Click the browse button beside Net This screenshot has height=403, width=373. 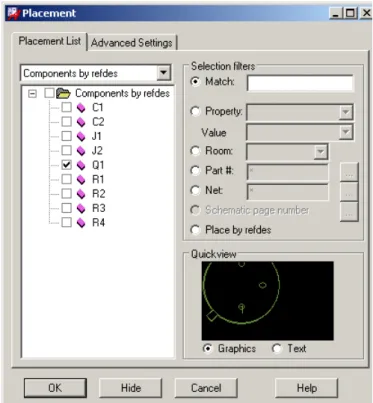[349, 192]
